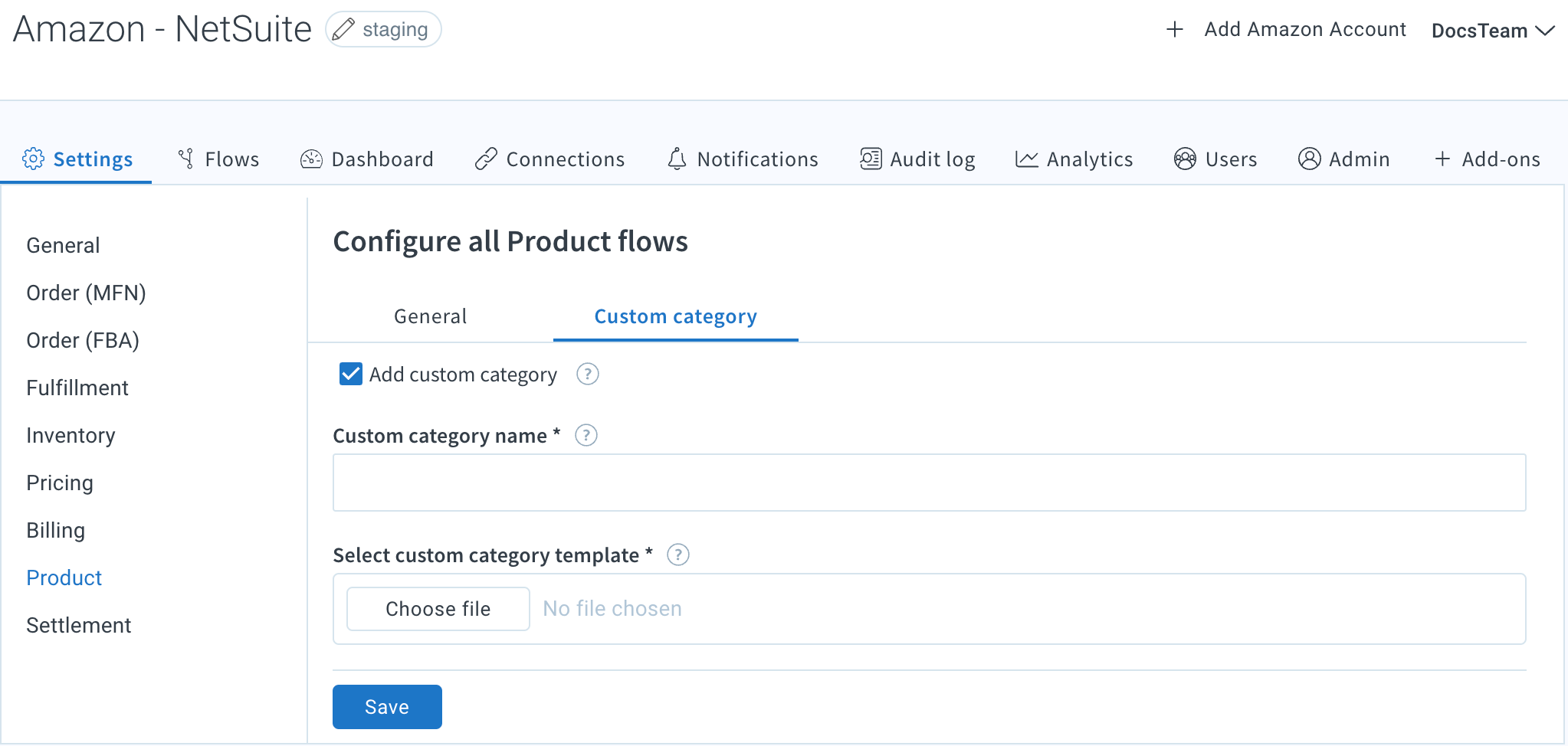Click help icon next to Add custom category
The image size is (1568, 746).
tap(588, 374)
